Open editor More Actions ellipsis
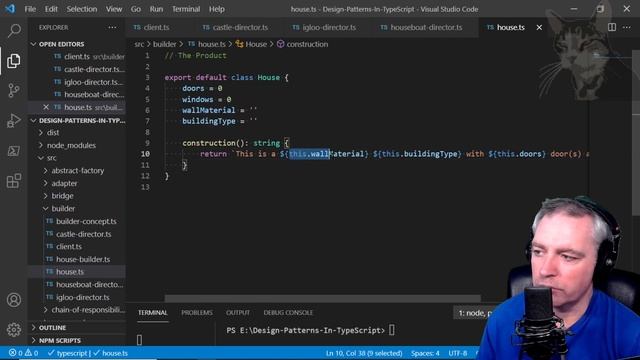640x360 pixels. [x=627, y=27]
